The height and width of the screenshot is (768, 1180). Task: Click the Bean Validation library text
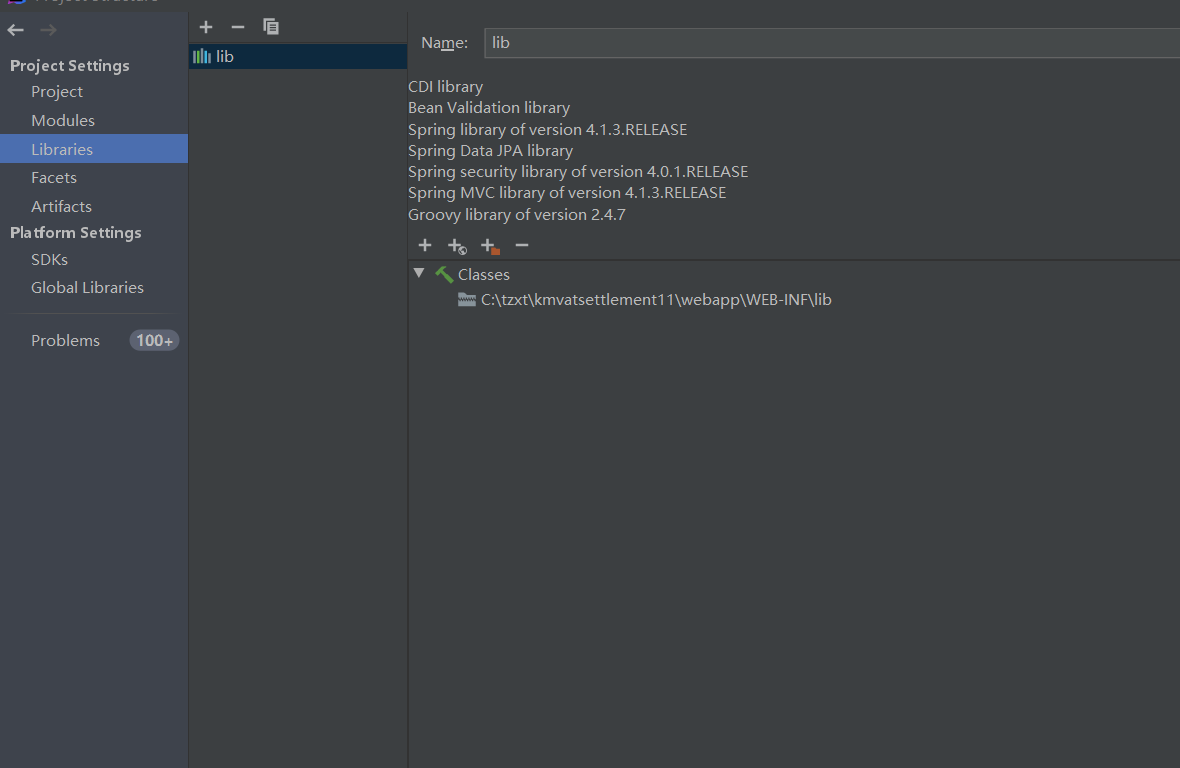click(489, 108)
